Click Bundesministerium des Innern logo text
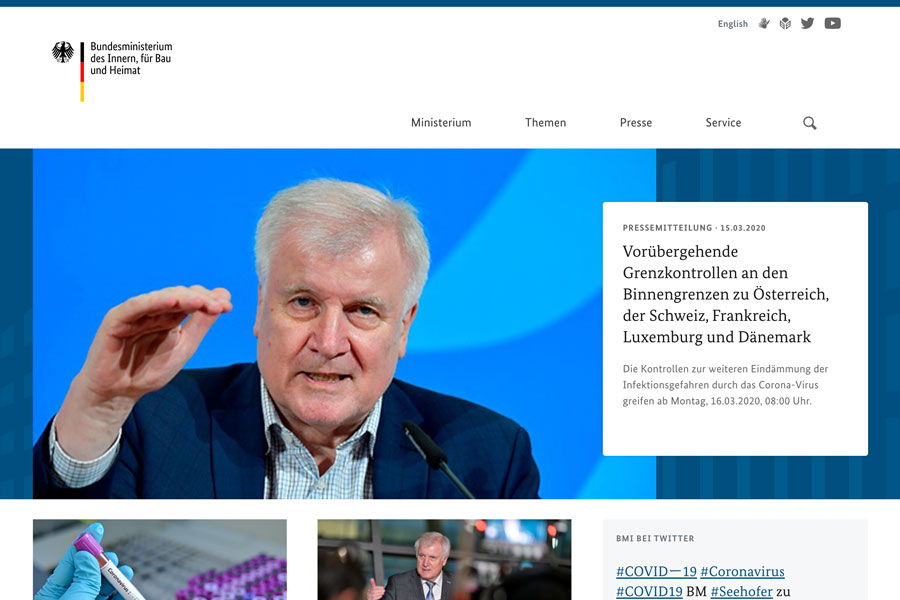 [x=131, y=59]
